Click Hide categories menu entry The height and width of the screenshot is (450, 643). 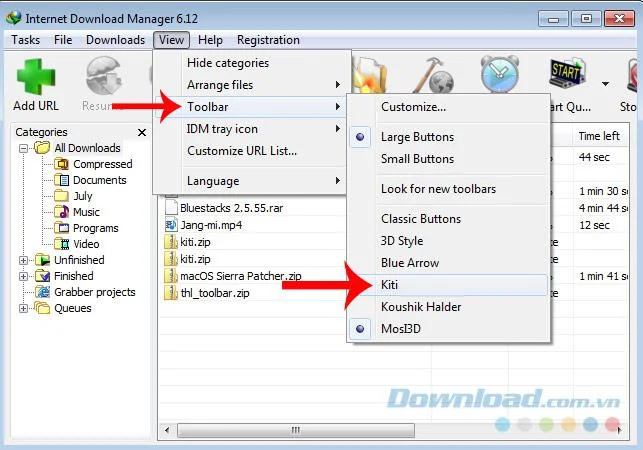click(x=250, y=63)
